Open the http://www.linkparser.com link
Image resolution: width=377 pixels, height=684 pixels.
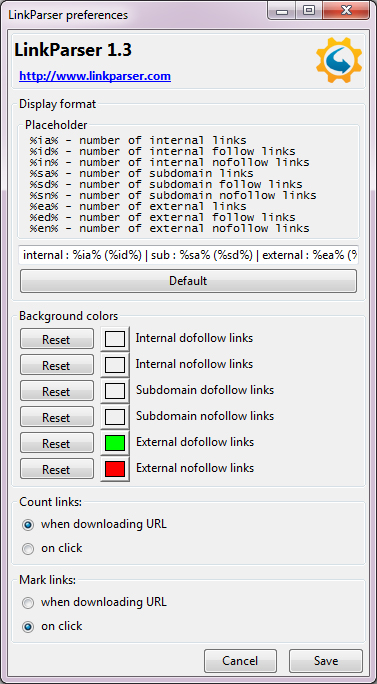click(x=95, y=76)
